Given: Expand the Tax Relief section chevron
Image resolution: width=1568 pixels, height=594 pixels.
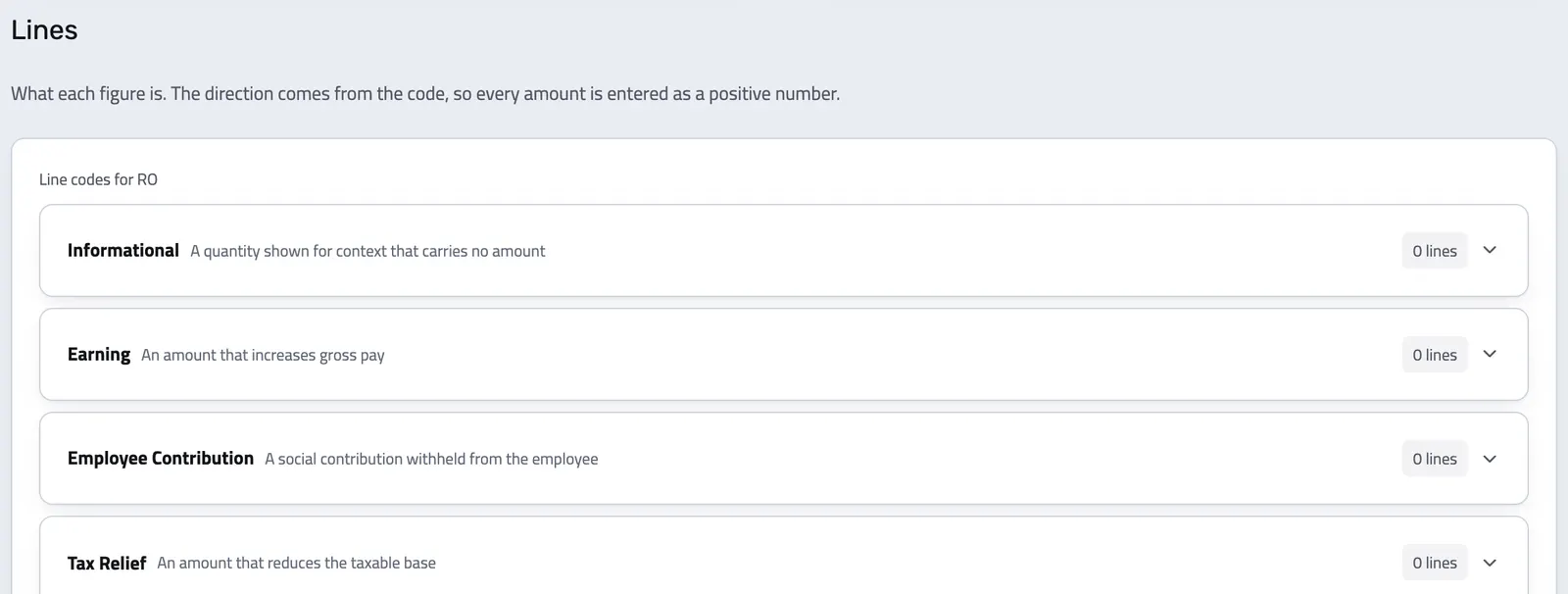Looking at the screenshot, I should coord(1490,563).
